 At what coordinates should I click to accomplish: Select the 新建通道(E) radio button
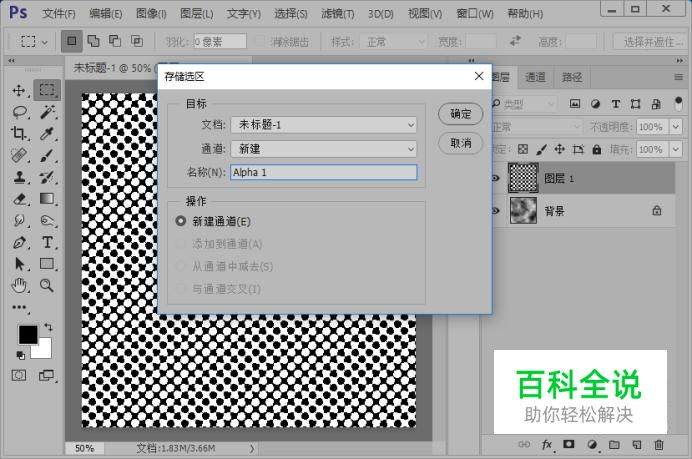(181, 221)
